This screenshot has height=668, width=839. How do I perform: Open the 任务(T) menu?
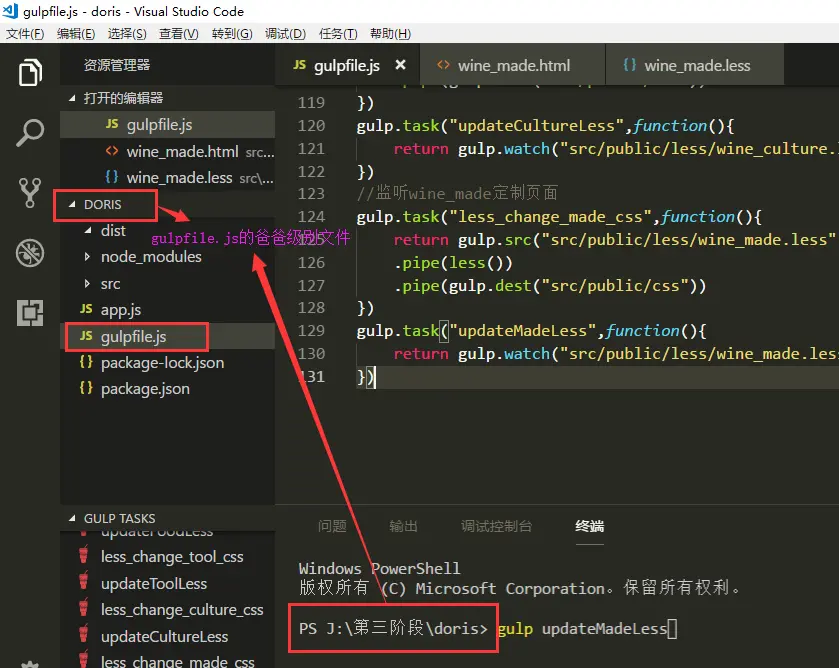coord(338,34)
